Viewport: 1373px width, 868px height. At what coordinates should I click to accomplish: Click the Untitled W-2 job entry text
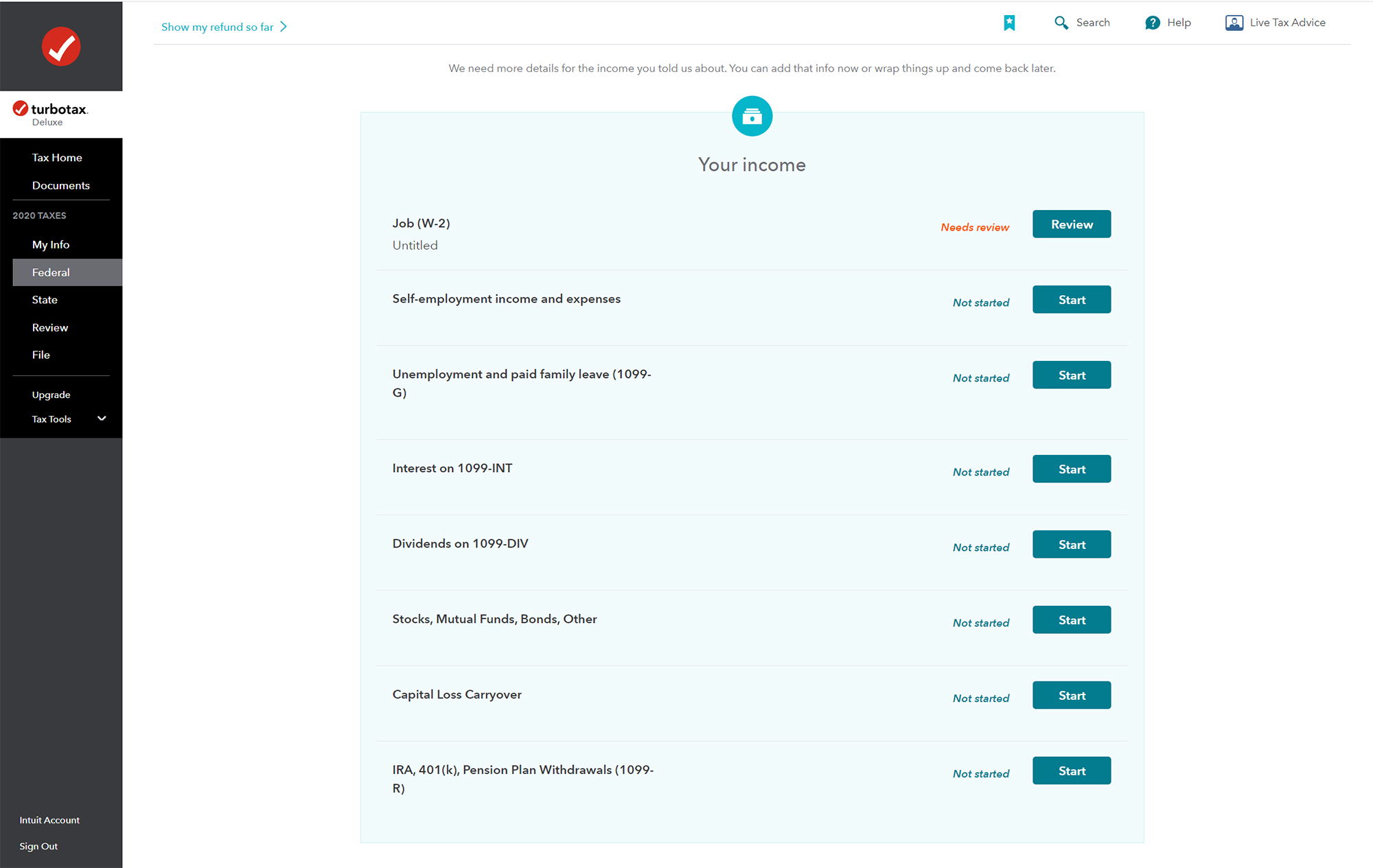tap(415, 245)
